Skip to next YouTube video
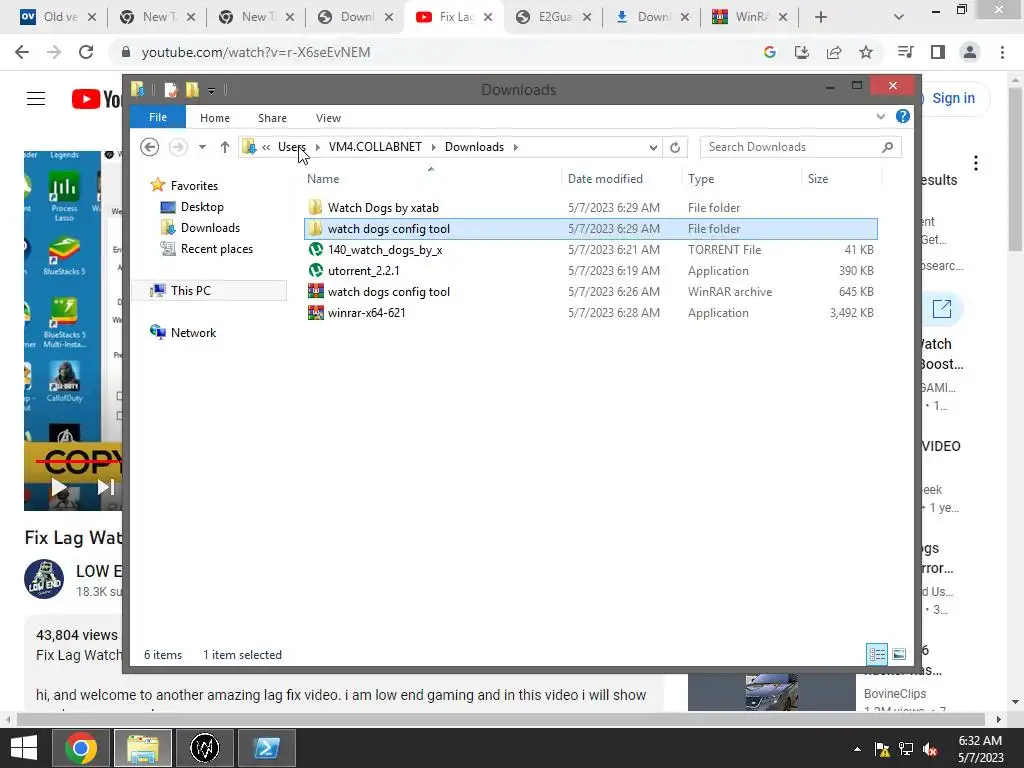This screenshot has height=768, width=1024. [106, 487]
